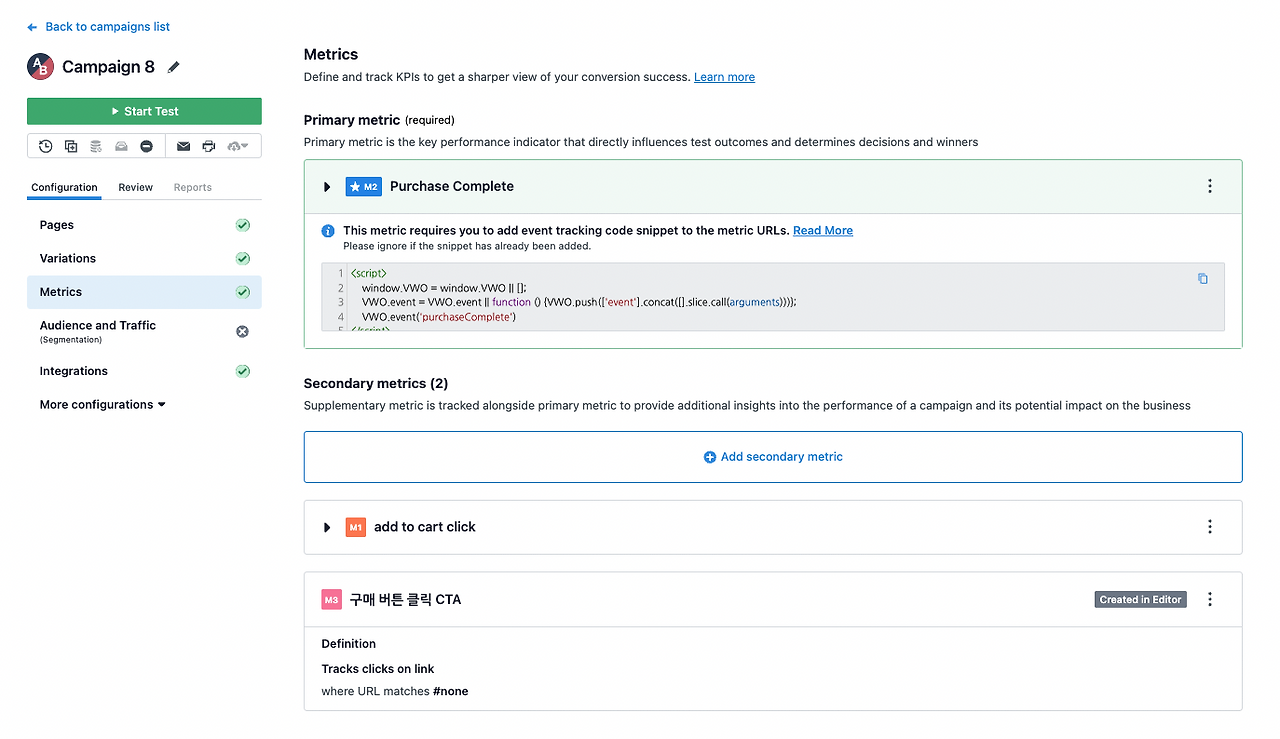
Task: Open the Read More link
Action: coord(822,230)
